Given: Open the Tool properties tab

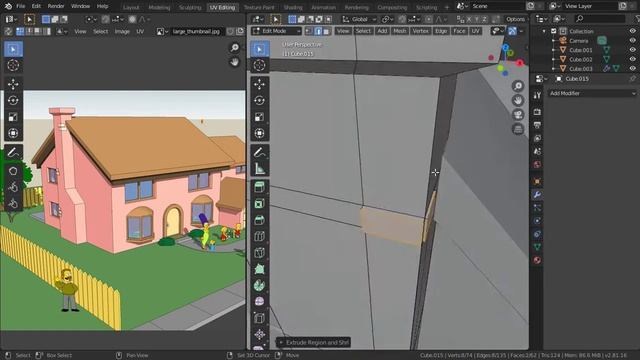Looking at the screenshot, I should (537, 95).
